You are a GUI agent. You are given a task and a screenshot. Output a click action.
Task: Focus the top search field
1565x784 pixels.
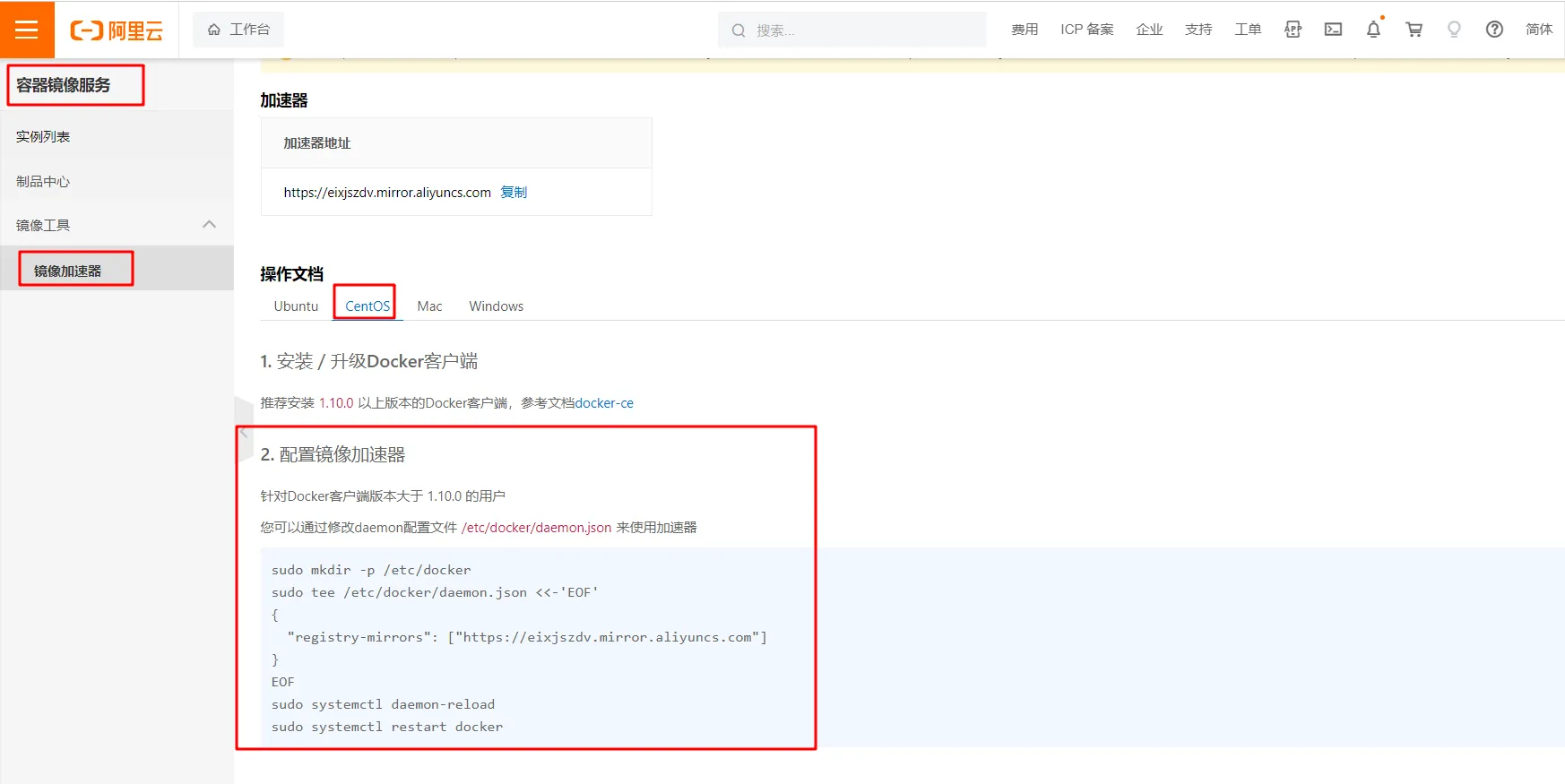(x=852, y=30)
